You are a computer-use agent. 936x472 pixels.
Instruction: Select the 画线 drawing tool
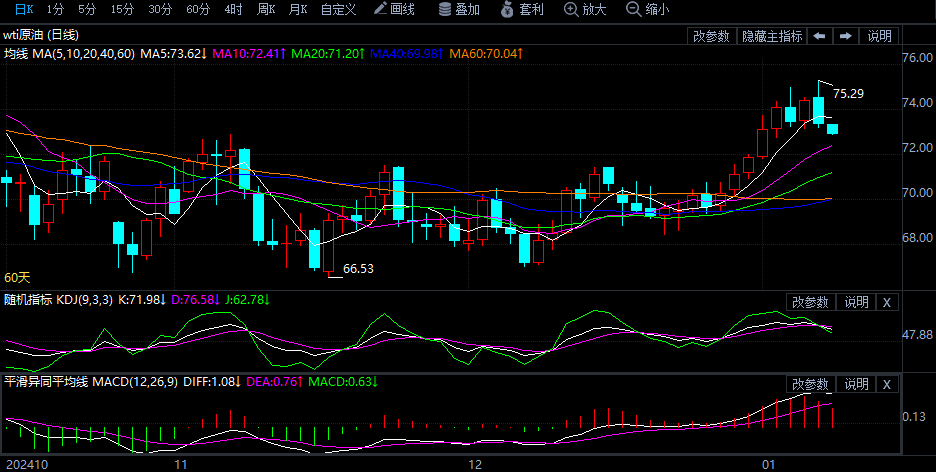coord(394,9)
